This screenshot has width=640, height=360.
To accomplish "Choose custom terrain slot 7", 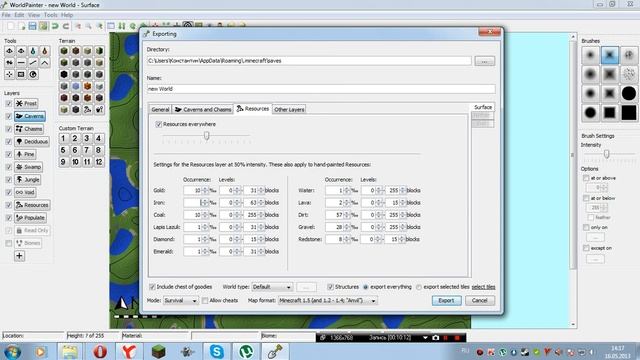I will [x=87, y=150].
